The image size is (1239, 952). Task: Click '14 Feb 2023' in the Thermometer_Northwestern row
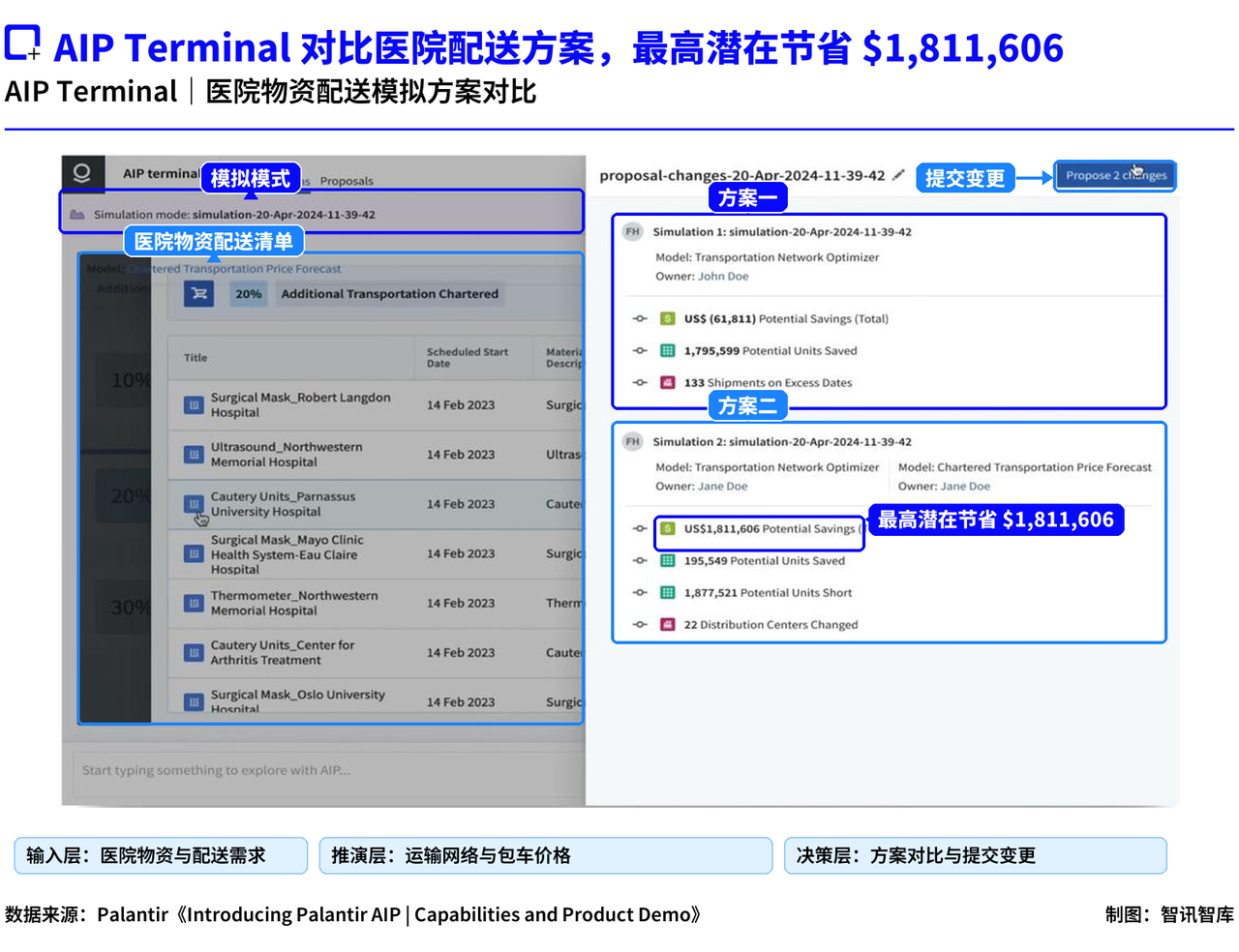pos(461,603)
